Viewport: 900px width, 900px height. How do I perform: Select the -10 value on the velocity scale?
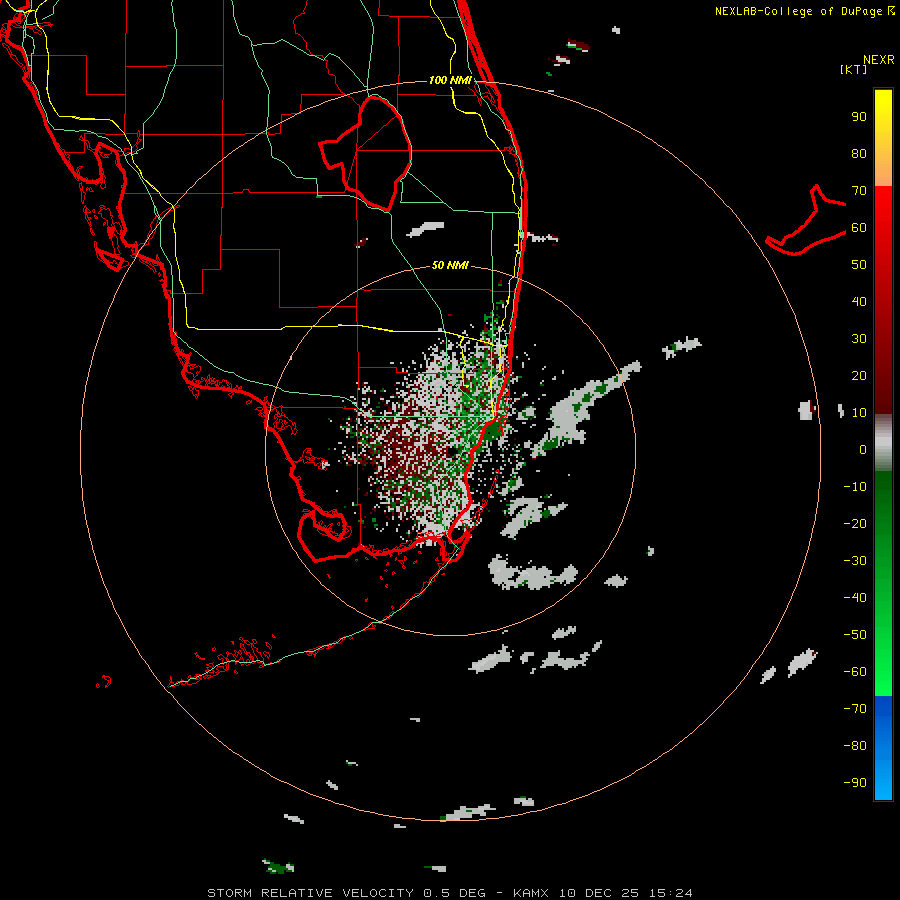pyautogui.click(x=855, y=487)
